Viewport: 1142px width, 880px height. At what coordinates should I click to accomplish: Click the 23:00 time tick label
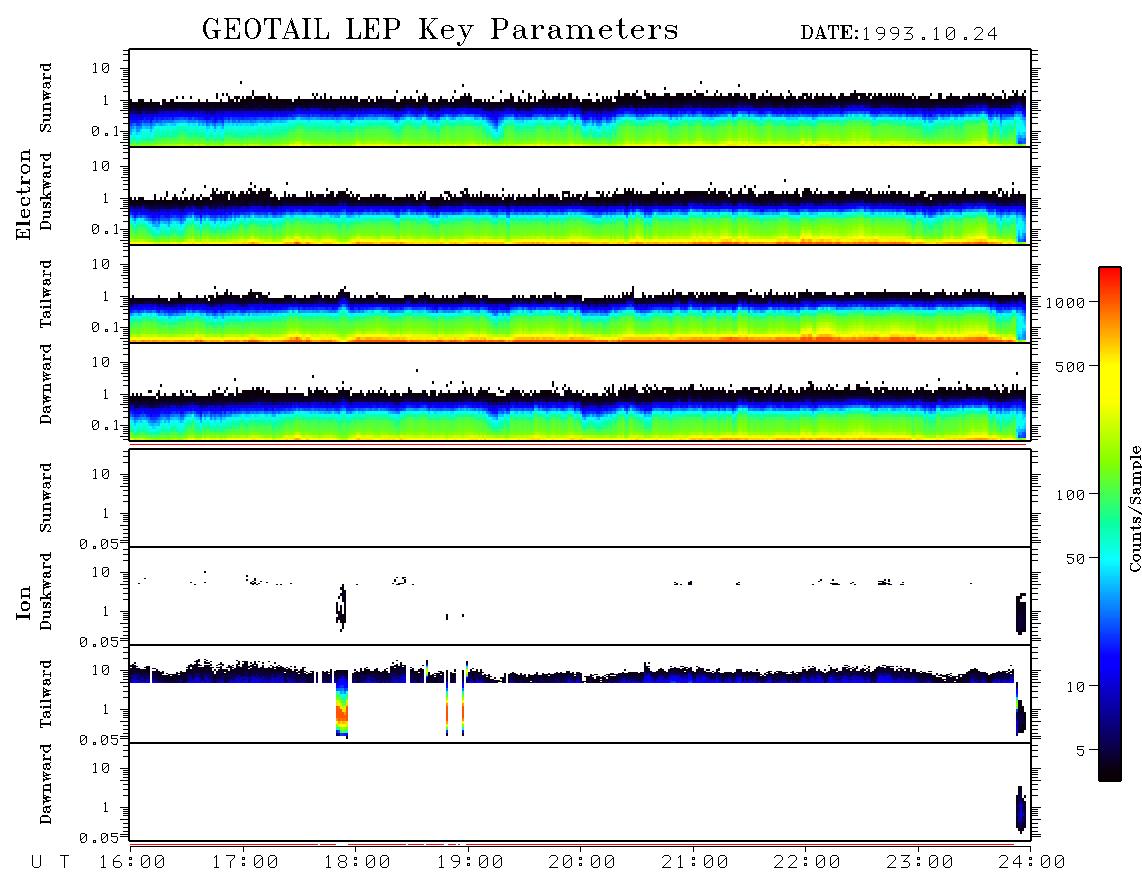point(920,863)
